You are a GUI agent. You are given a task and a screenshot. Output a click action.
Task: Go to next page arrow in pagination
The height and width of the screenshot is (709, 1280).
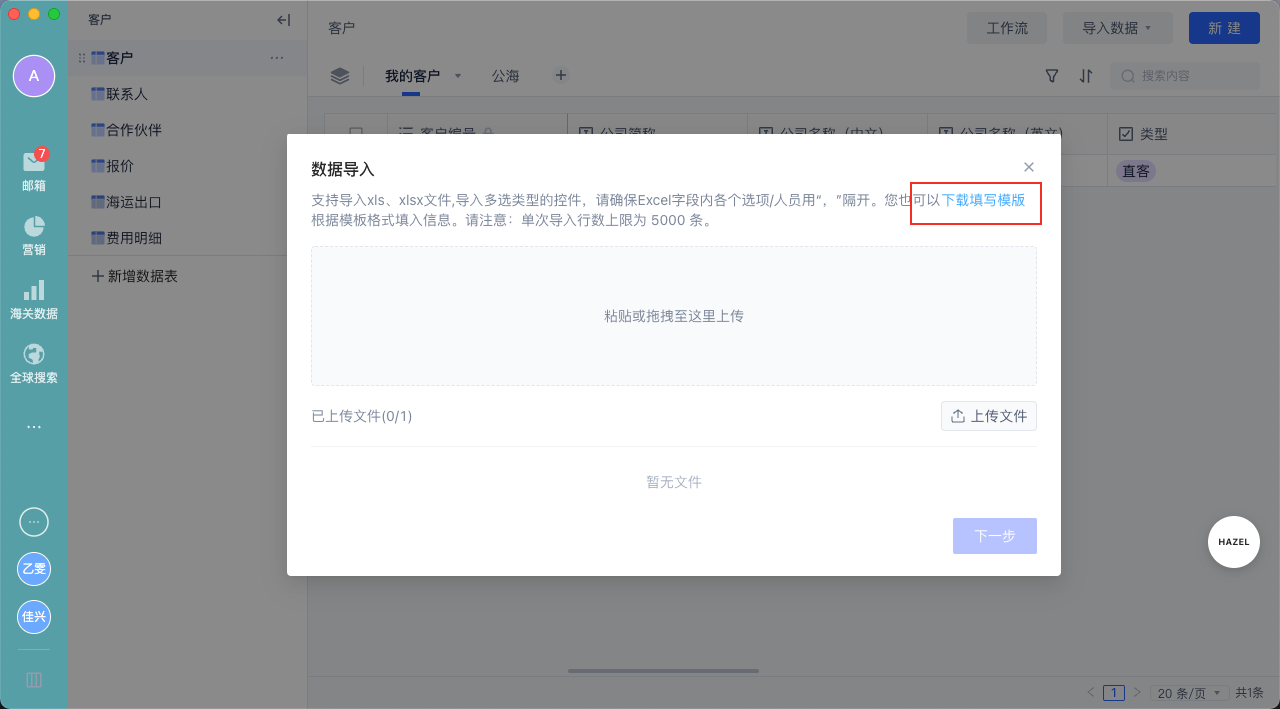point(1136,692)
